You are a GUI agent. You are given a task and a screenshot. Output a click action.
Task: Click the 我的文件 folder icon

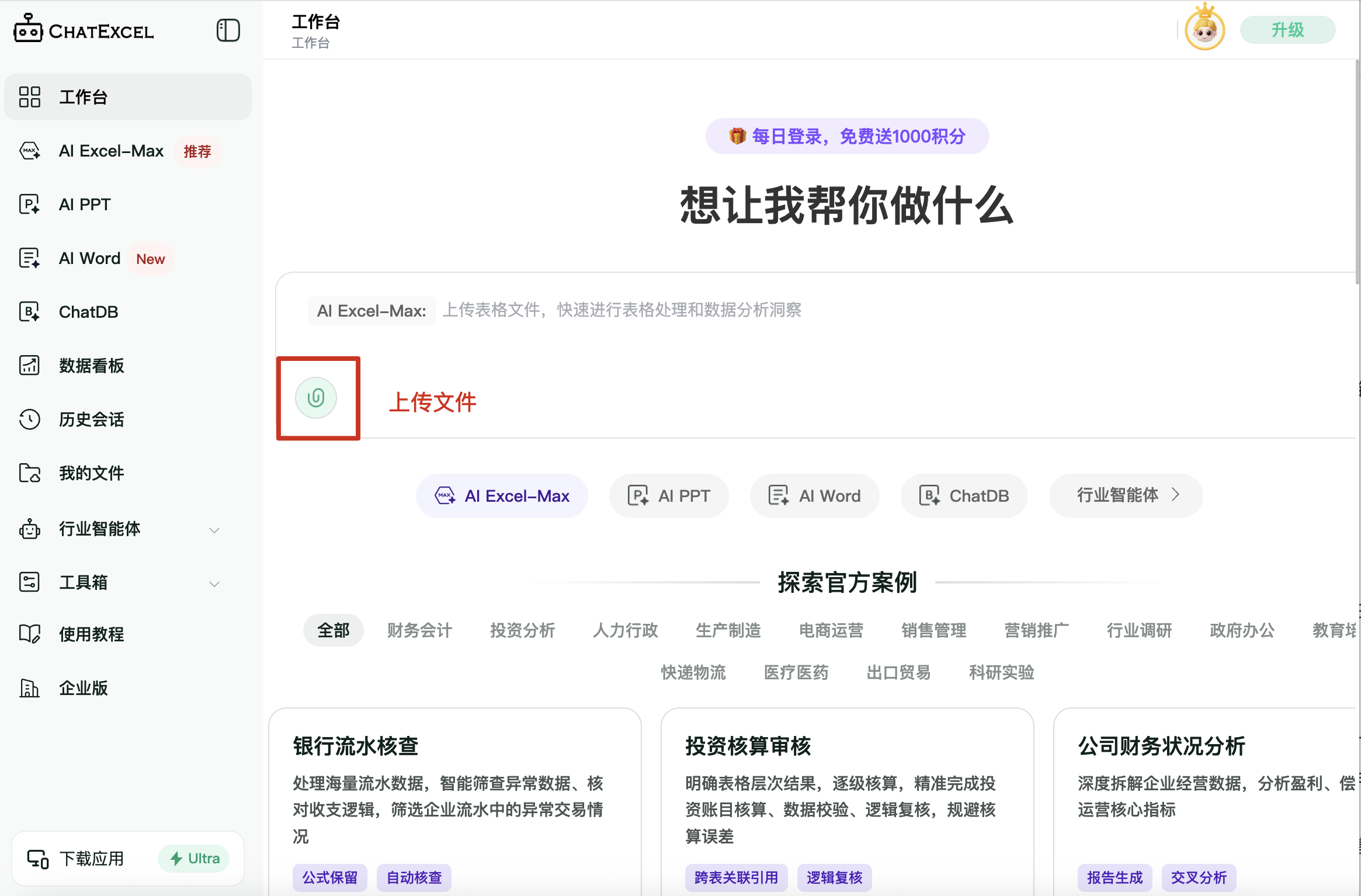click(x=29, y=473)
